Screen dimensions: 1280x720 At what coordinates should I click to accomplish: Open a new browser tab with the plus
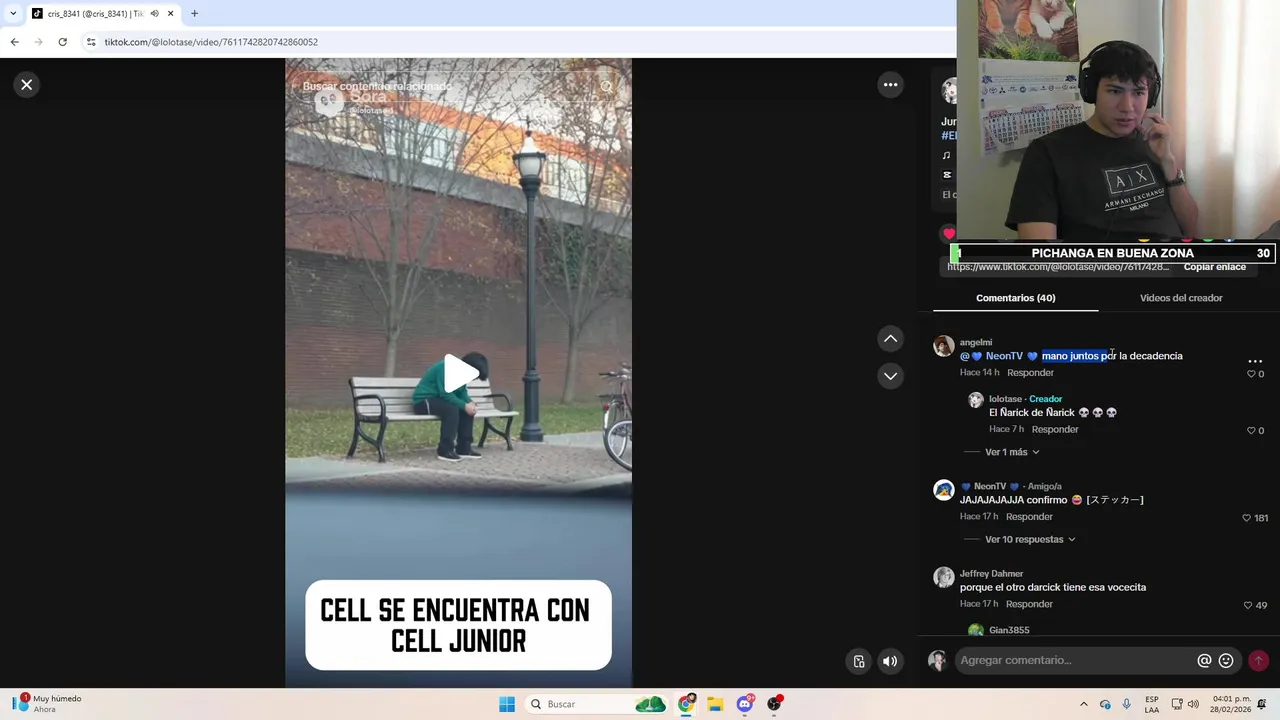[x=194, y=14]
